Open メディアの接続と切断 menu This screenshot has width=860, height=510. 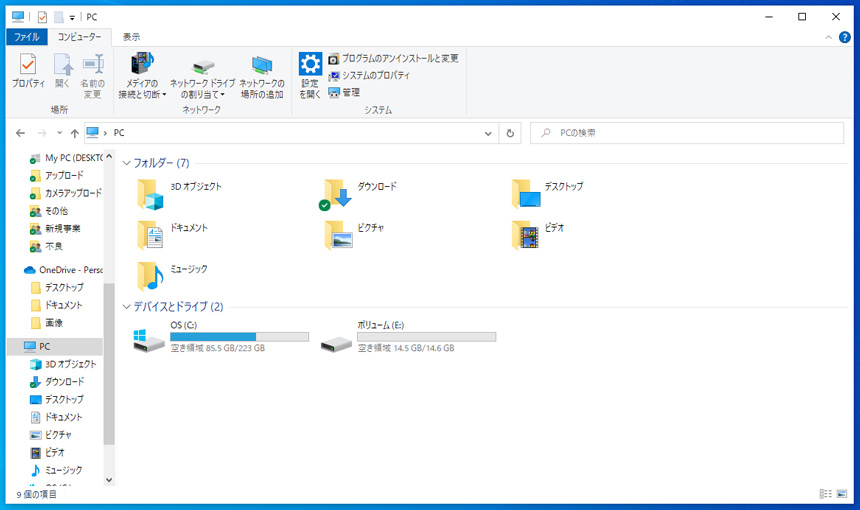[x=143, y=76]
